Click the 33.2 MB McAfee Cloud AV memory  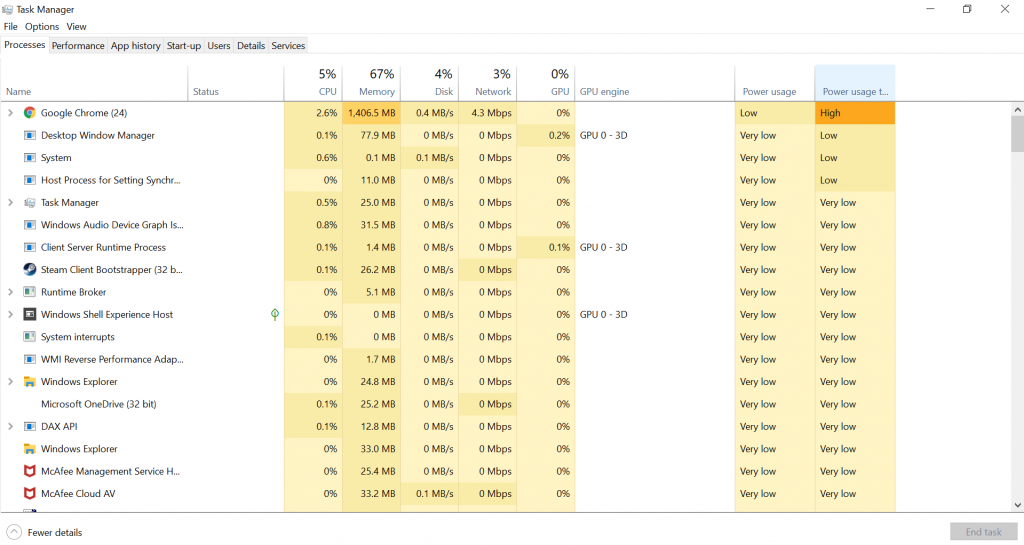(371, 493)
